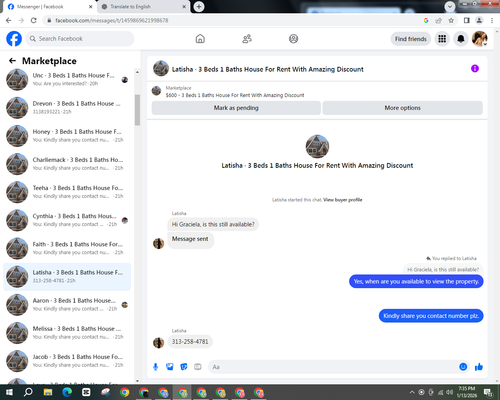Image resolution: width=500 pixels, height=400 pixels.
Task: Send a thumbs-up like
Action: click(x=479, y=367)
